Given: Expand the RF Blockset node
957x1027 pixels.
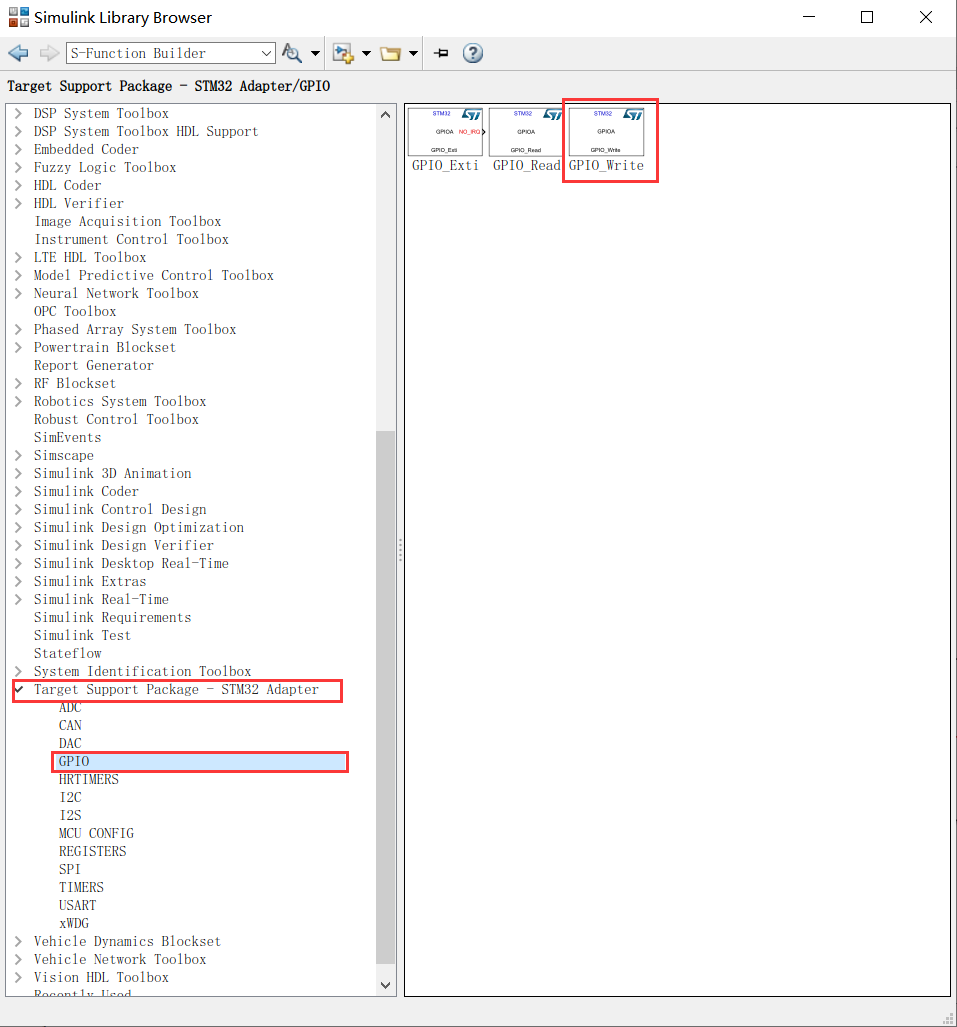Looking at the screenshot, I should coord(18,383).
